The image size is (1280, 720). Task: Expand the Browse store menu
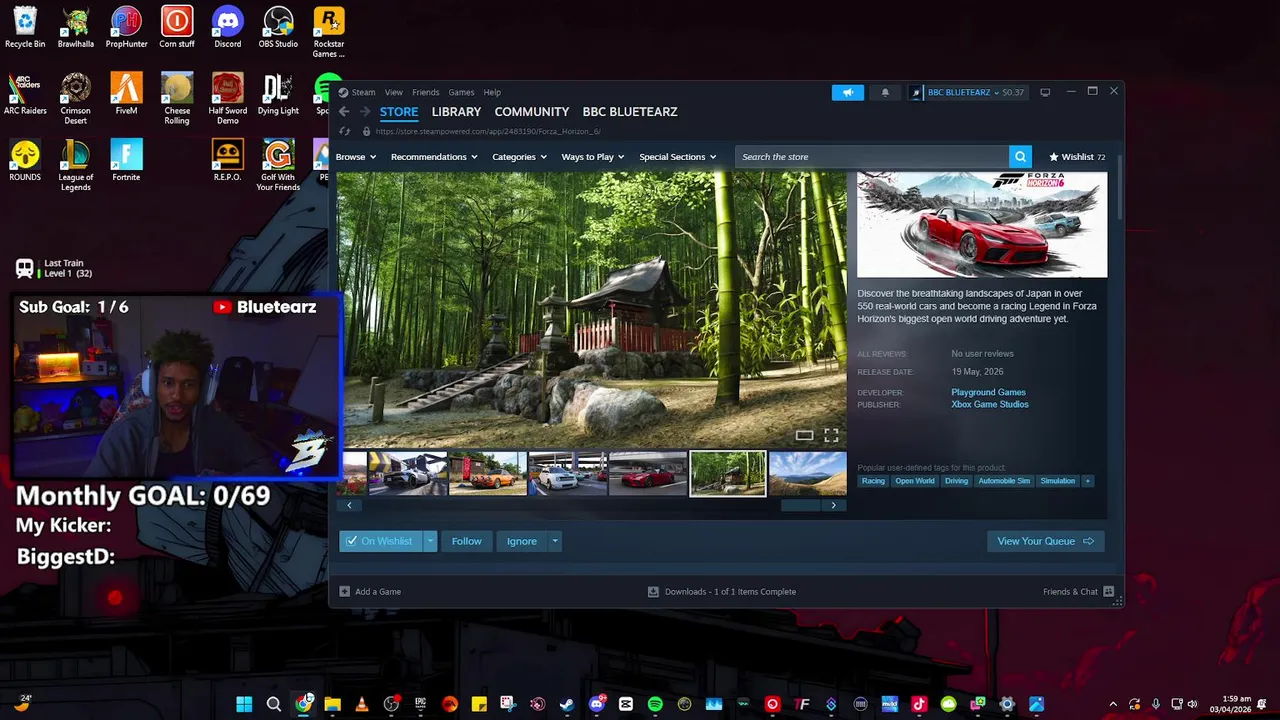pyautogui.click(x=356, y=157)
